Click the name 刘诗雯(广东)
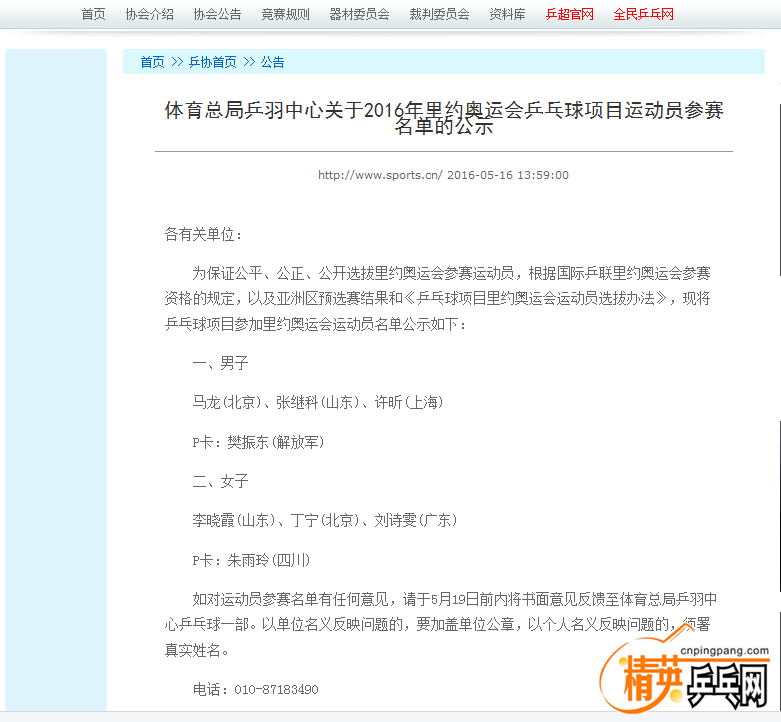Screen dimensions: 781x722 pyautogui.click(x=416, y=520)
